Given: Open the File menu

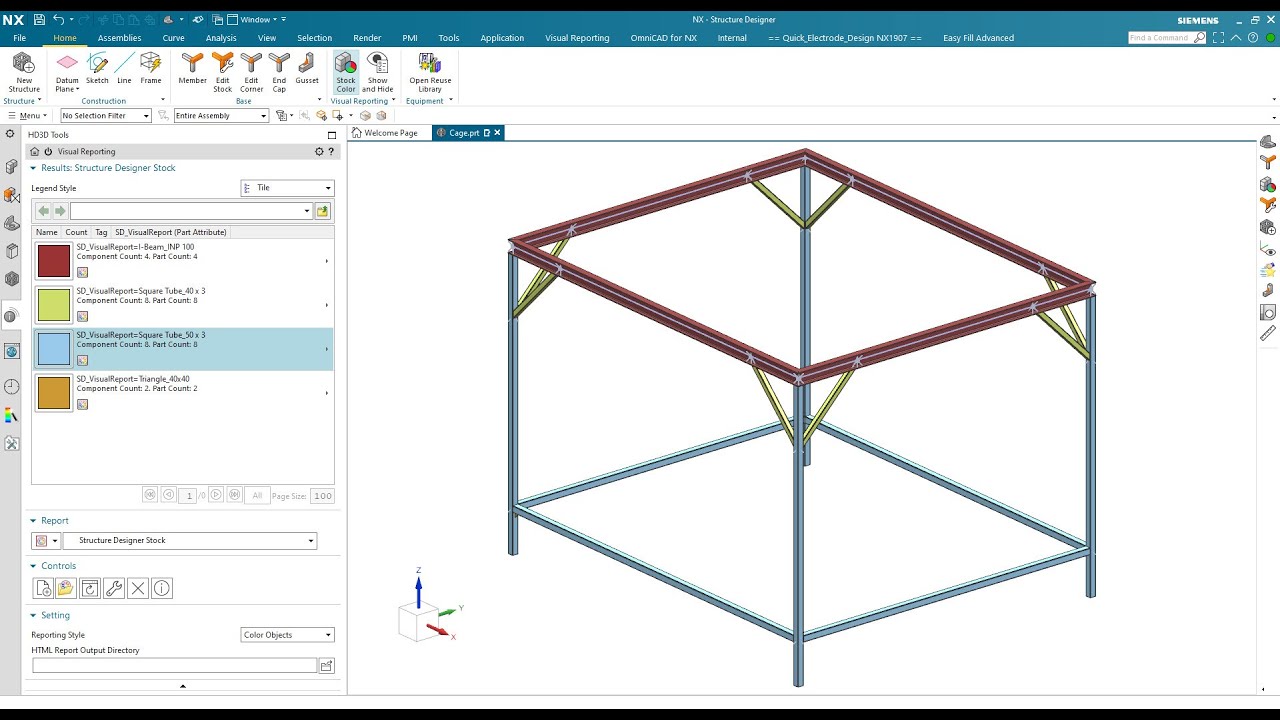Looking at the screenshot, I should tap(20, 38).
